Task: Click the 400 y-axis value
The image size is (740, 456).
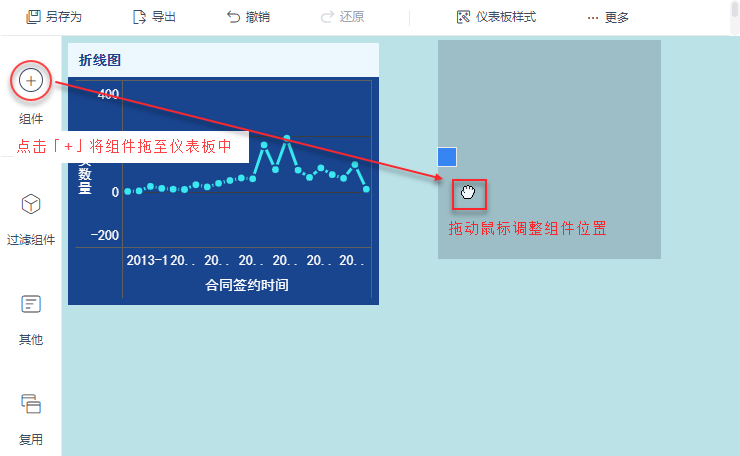Action: (x=108, y=94)
